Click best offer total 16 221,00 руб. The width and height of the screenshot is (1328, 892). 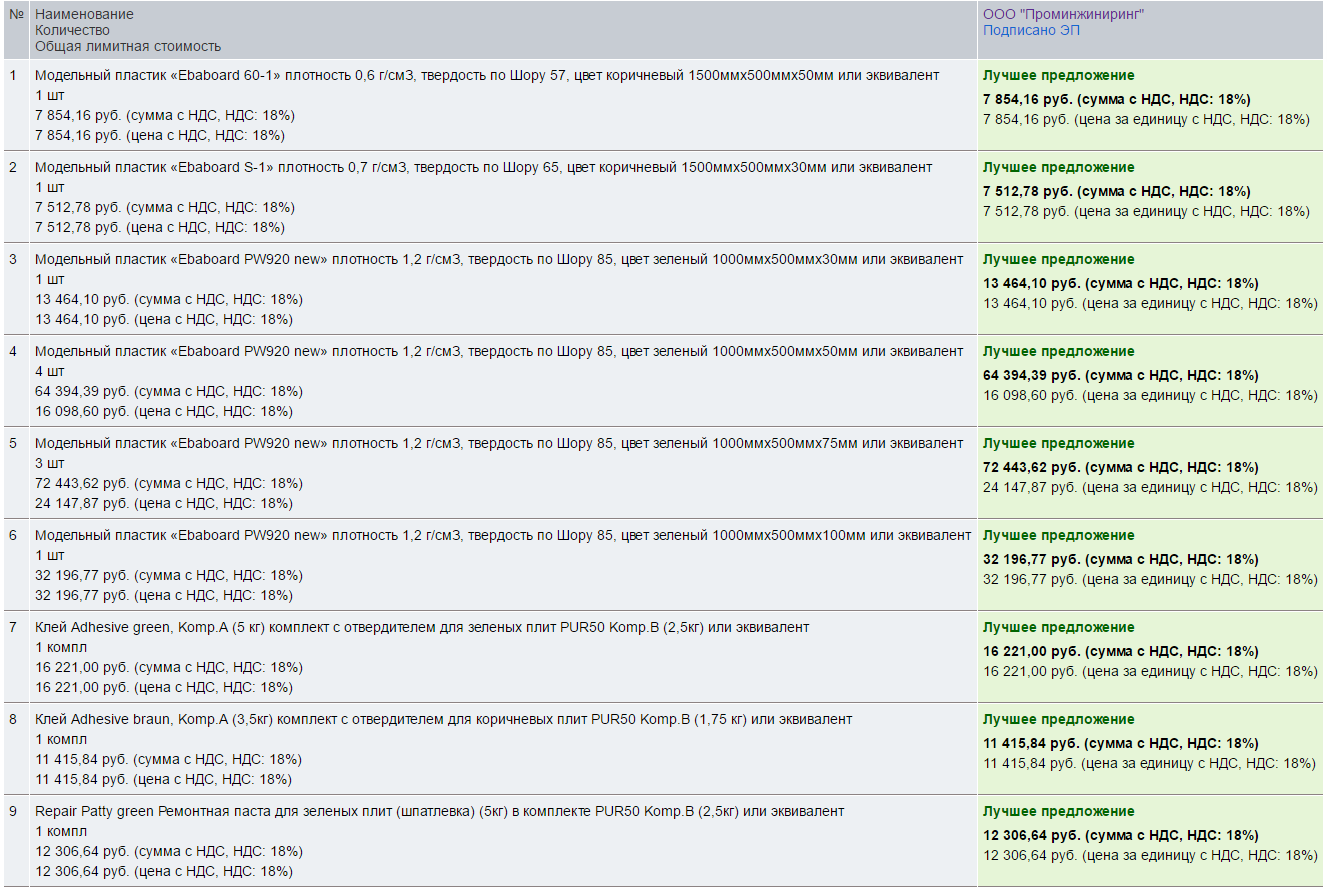pyautogui.click(x=1120, y=651)
